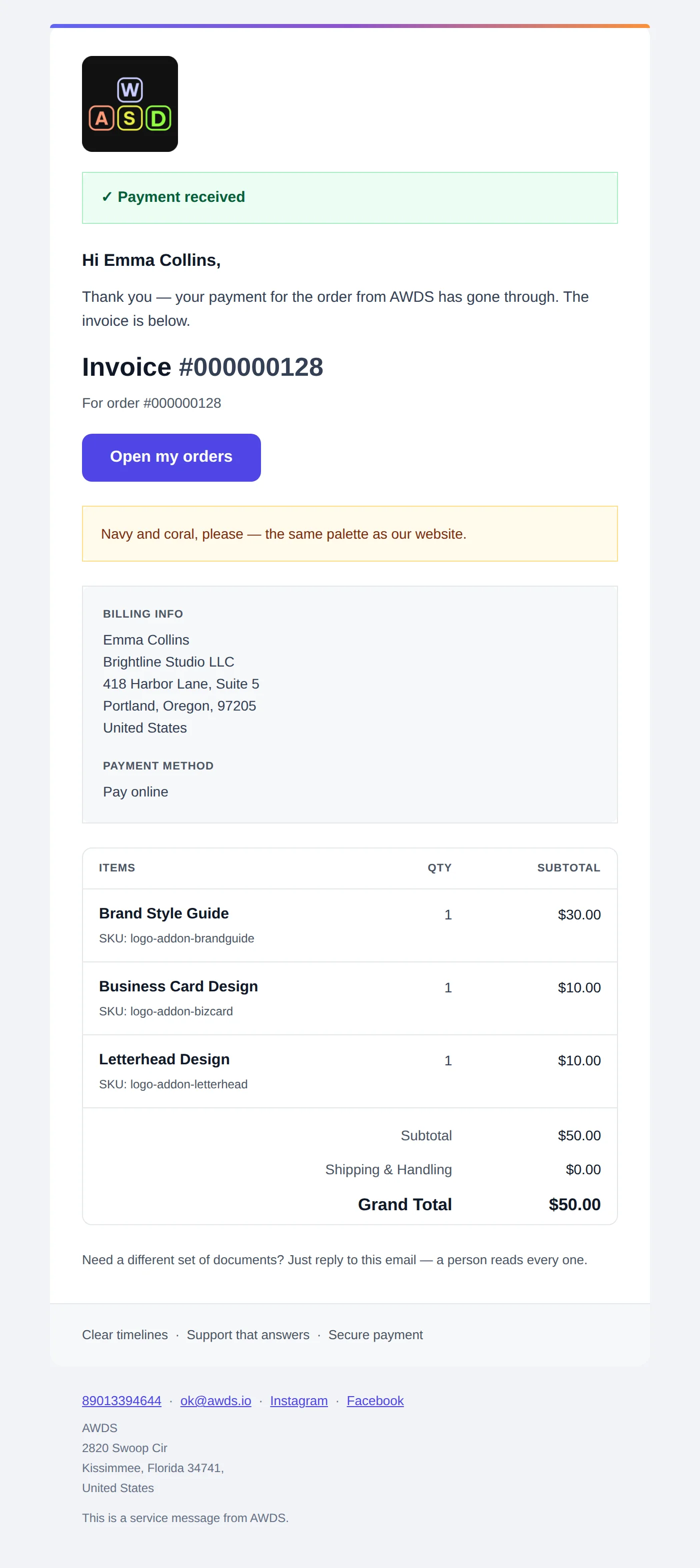Click 'Secure payment' footer text
The height and width of the screenshot is (1568, 700).
click(x=375, y=1334)
